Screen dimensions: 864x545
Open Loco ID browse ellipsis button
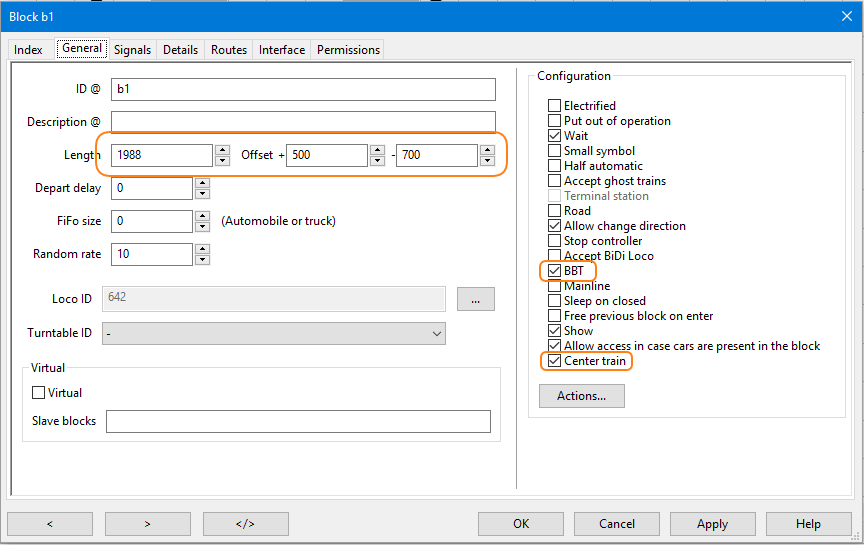(x=476, y=299)
